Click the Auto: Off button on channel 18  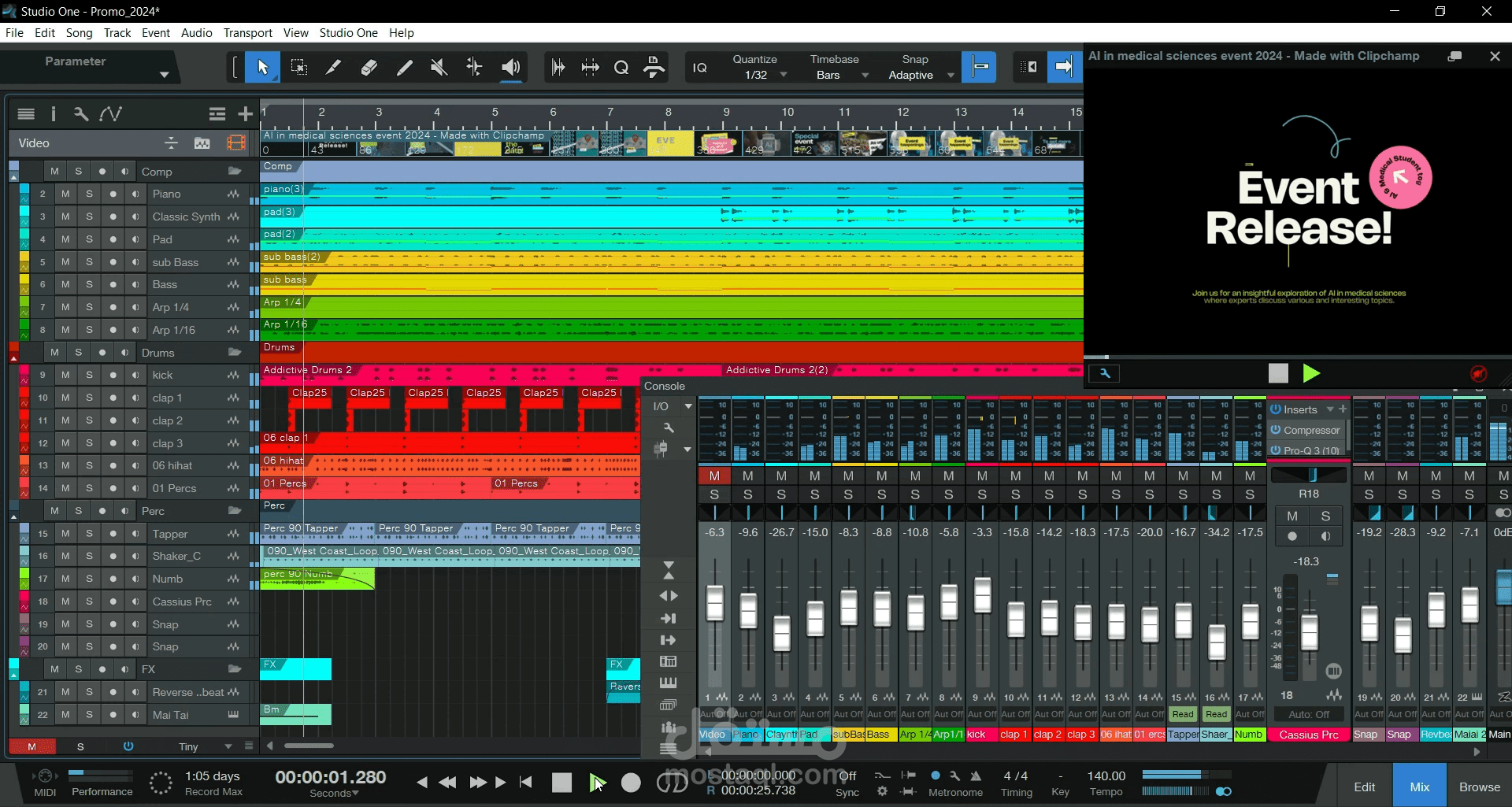tap(1308, 714)
